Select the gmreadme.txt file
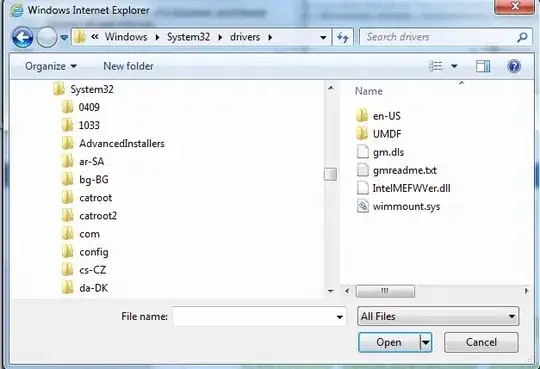This screenshot has width=540, height=369. point(396,170)
